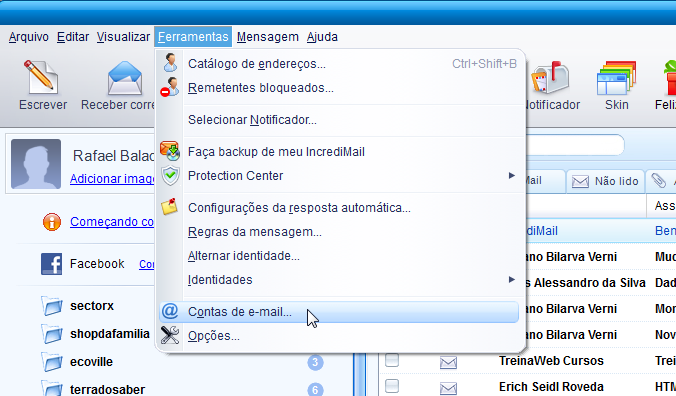Click the Começando com link

pyautogui.click(x=112, y=221)
